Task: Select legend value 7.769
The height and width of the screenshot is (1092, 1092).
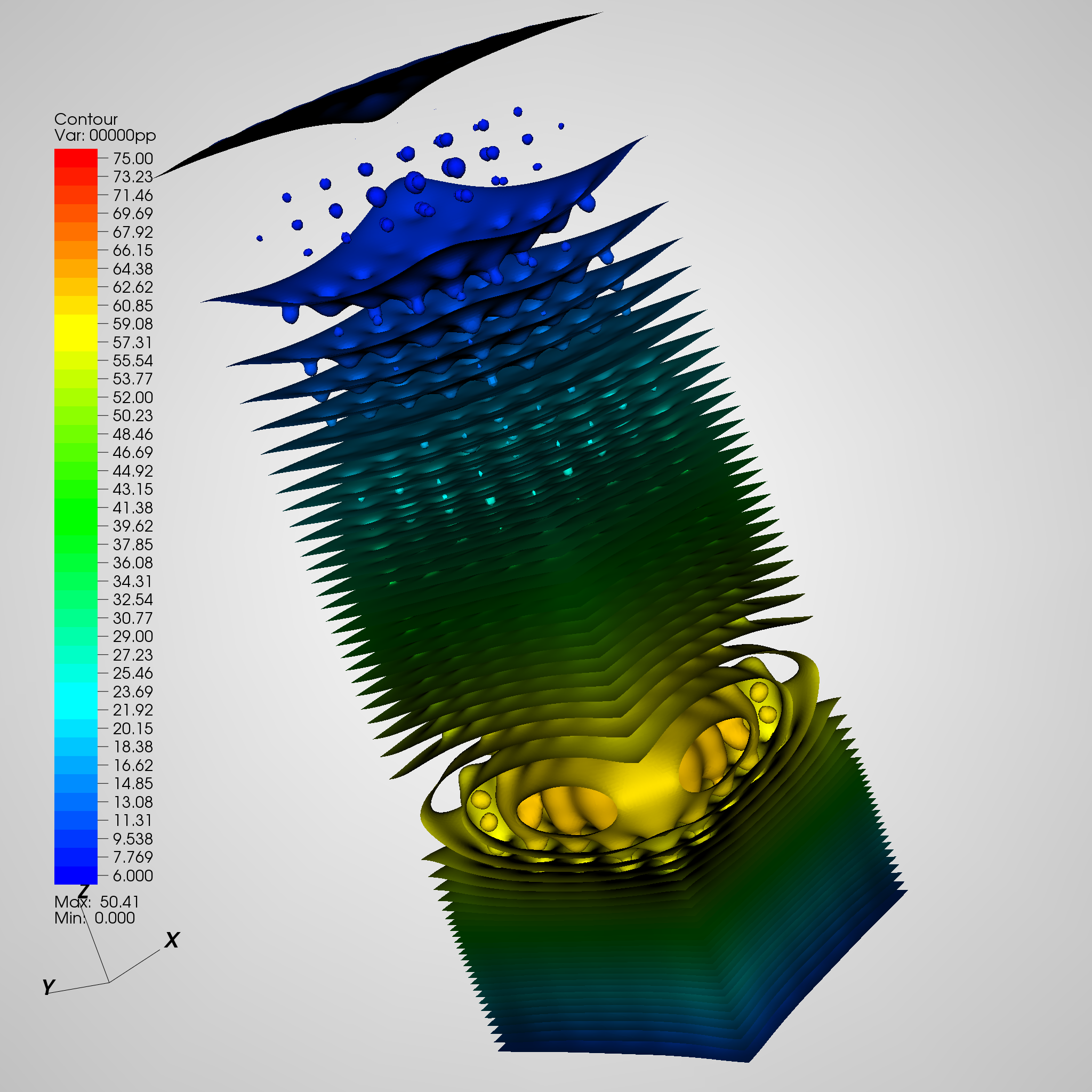Action: pos(133,856)
